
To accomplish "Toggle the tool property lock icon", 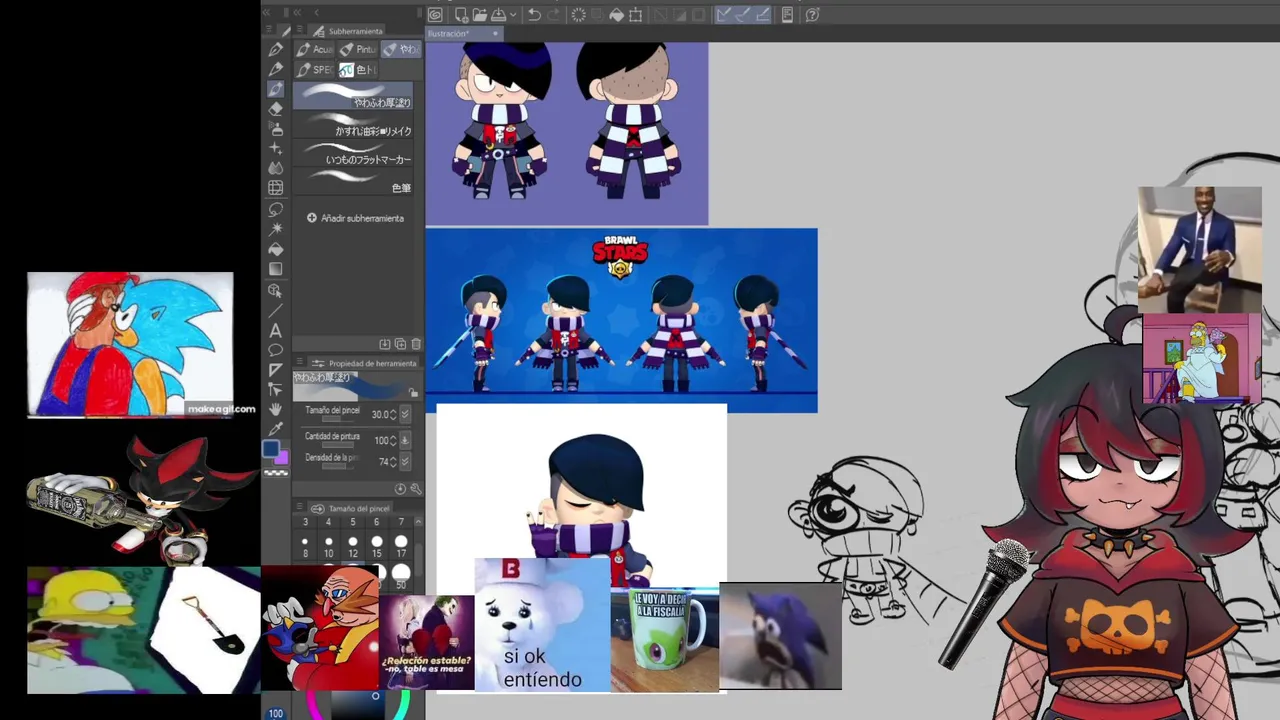I will pos(413,392).
